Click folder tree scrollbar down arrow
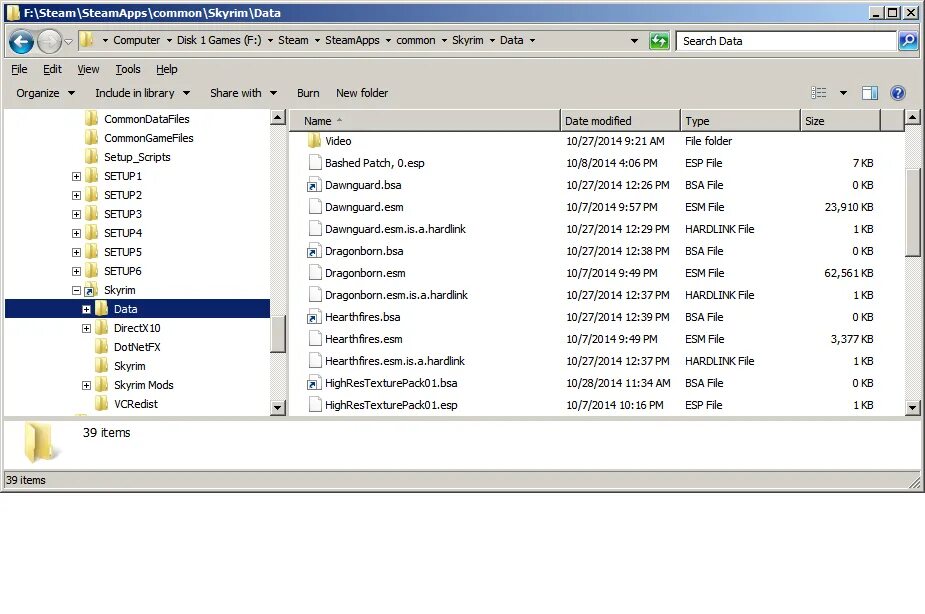Viewport: 925px width, 614px height. [x=278, y=407]
